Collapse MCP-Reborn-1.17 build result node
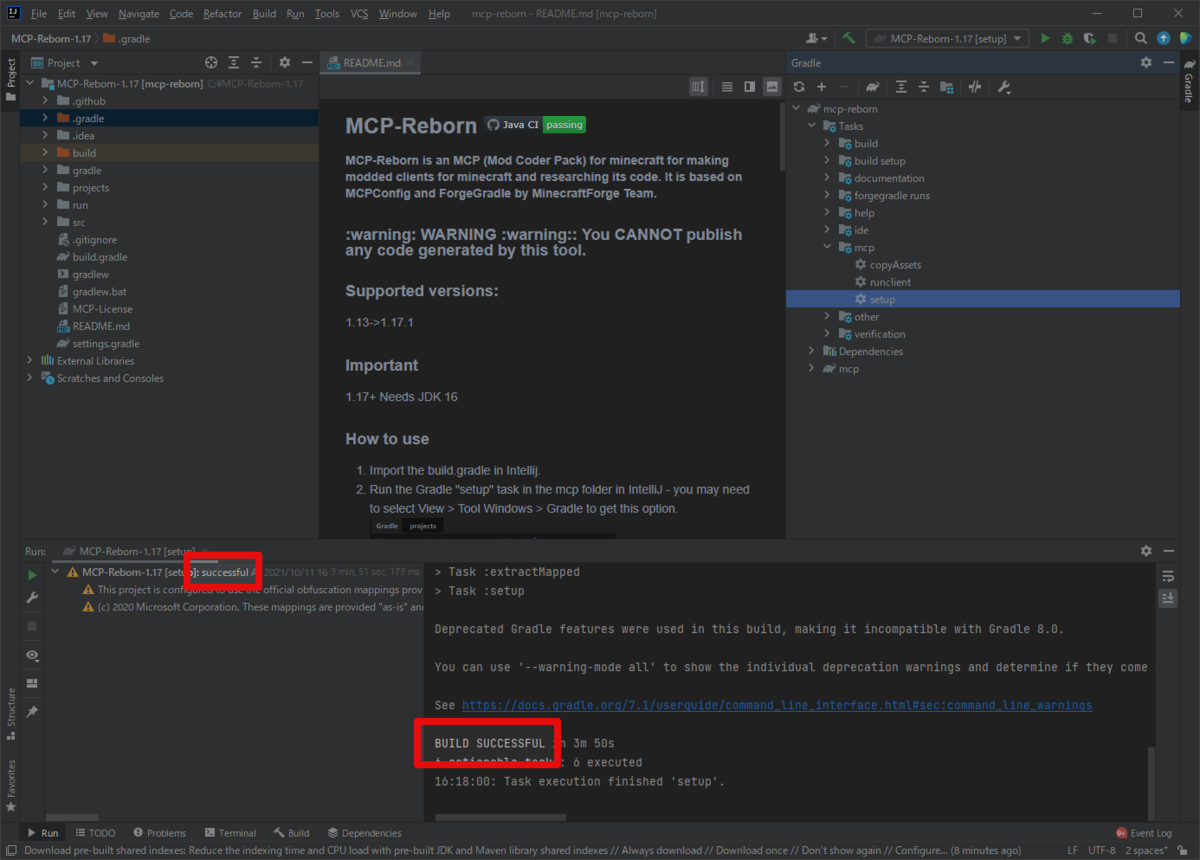The image size is (1200, 860). [54, 572]
